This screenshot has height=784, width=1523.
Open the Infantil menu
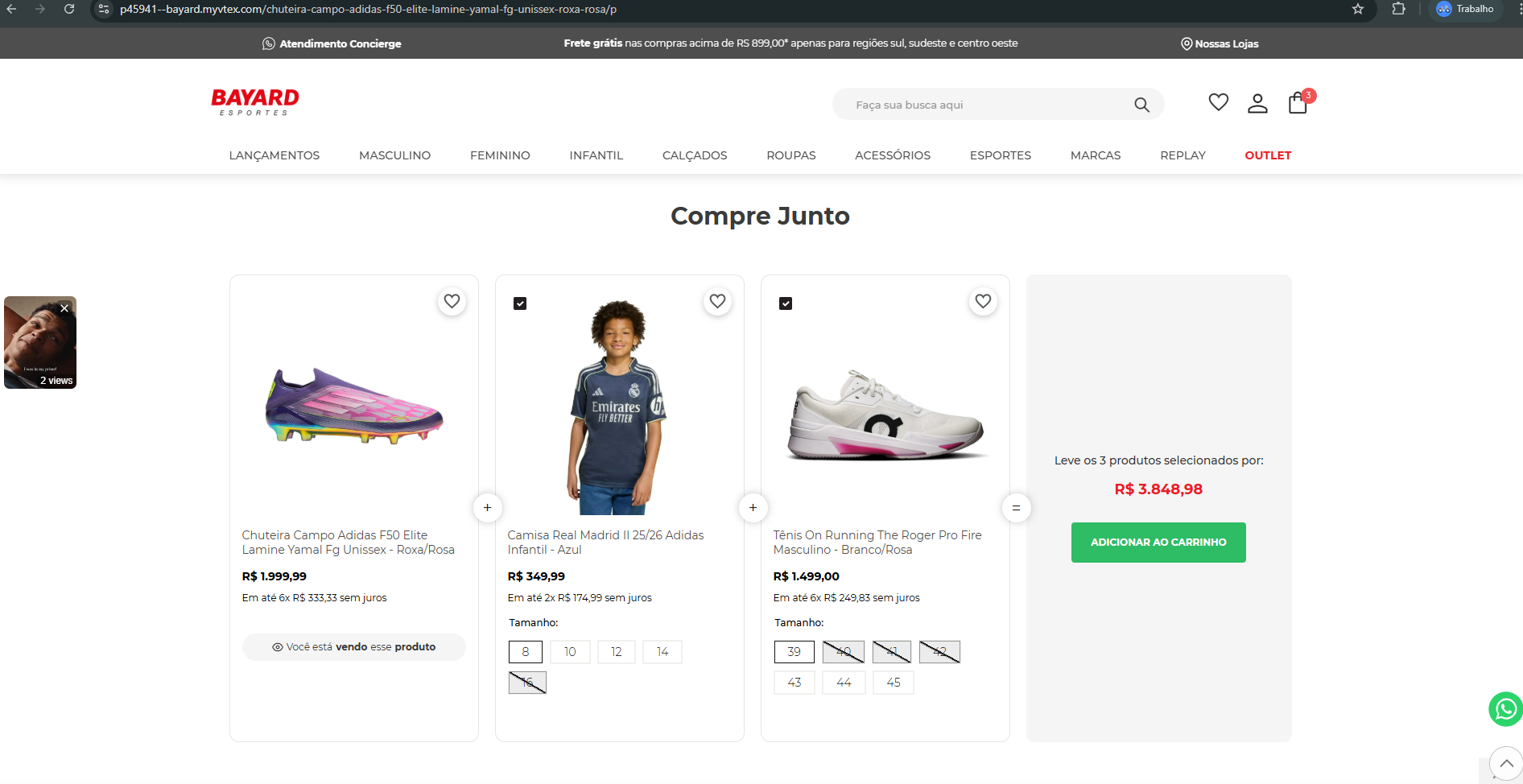tap(596, 155)
